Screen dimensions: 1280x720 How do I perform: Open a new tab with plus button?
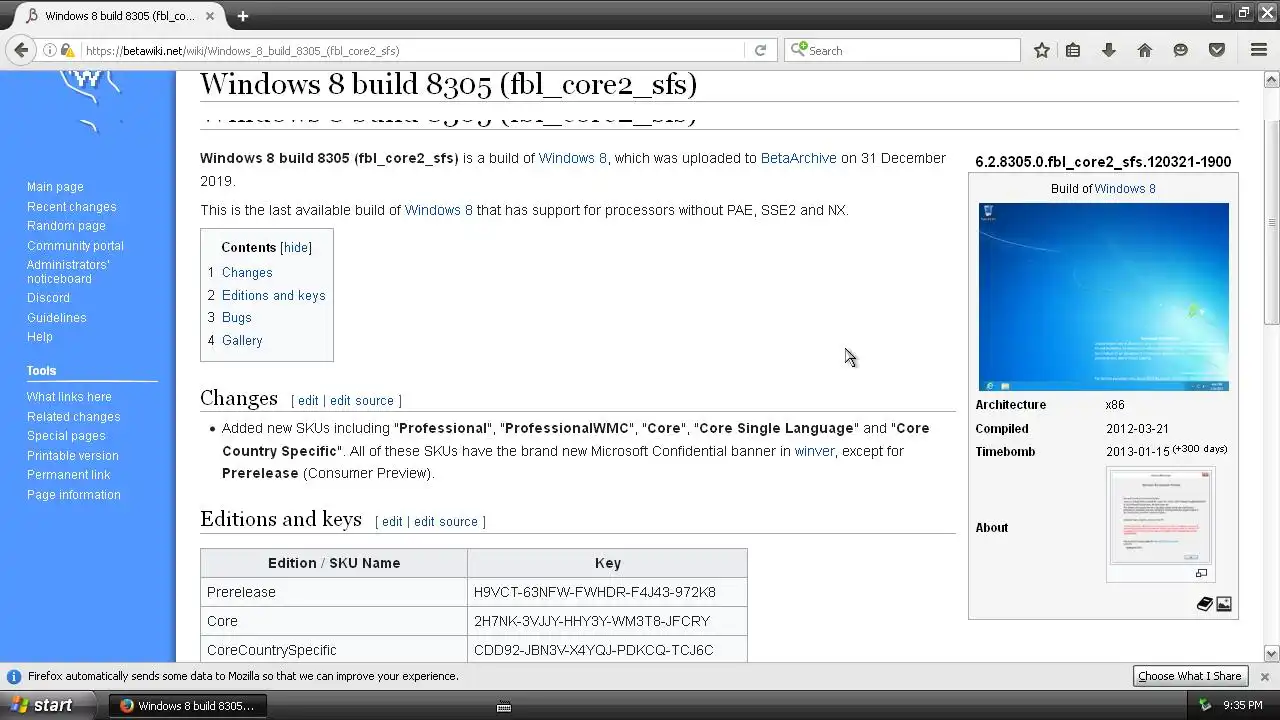tap(243, 16)
